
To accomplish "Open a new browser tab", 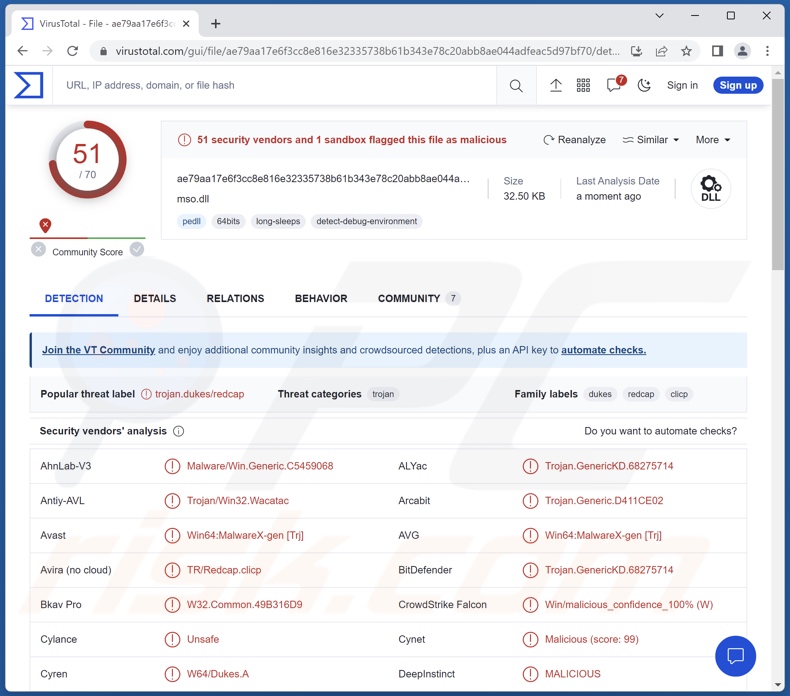I will pos(216,24).
